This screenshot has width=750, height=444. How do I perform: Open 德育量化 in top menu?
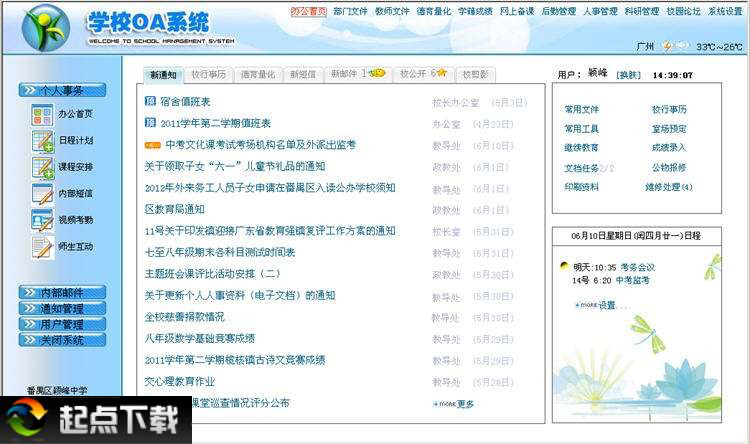[433, 11]
